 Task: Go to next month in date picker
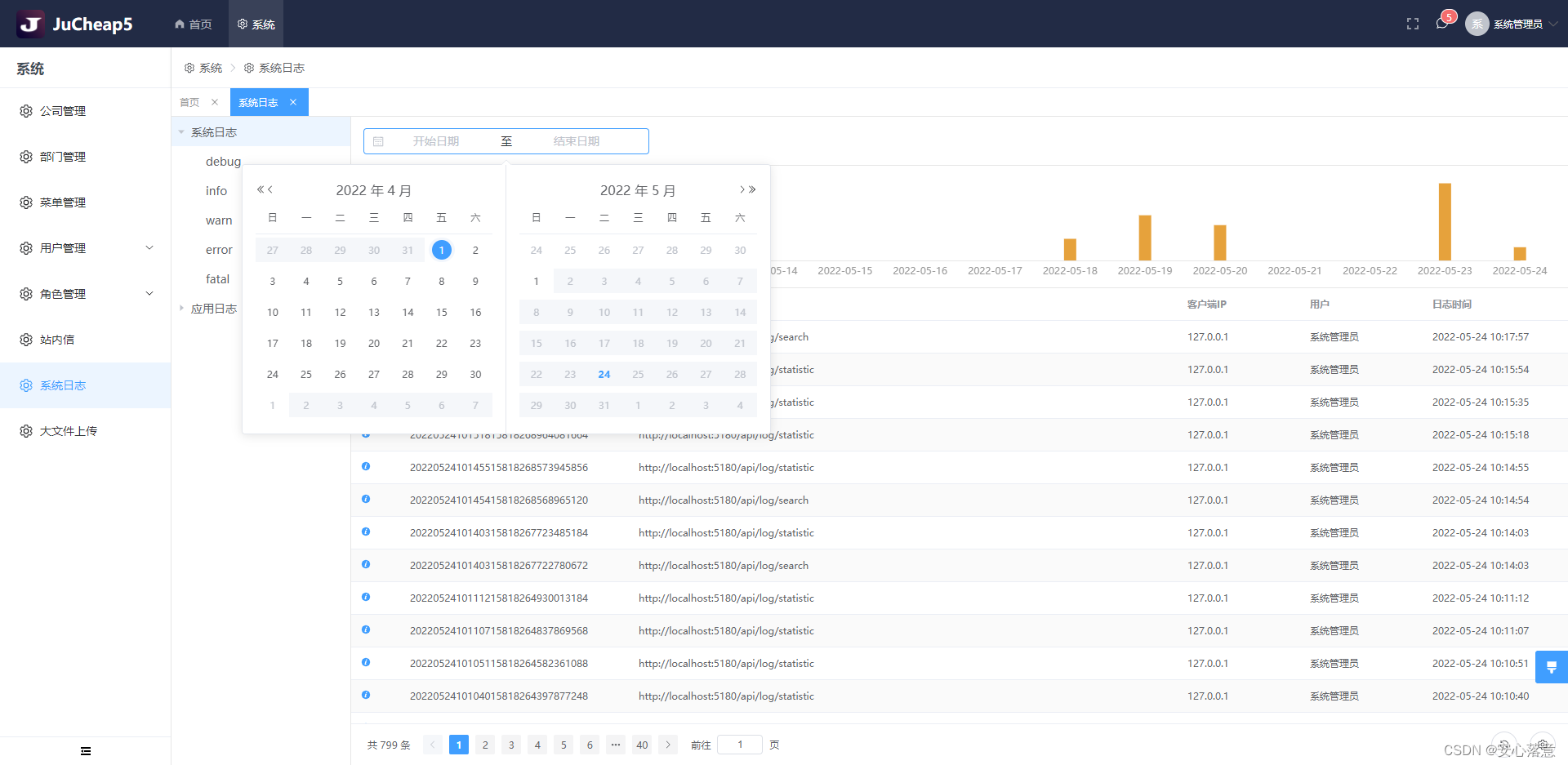pos(742,189)
